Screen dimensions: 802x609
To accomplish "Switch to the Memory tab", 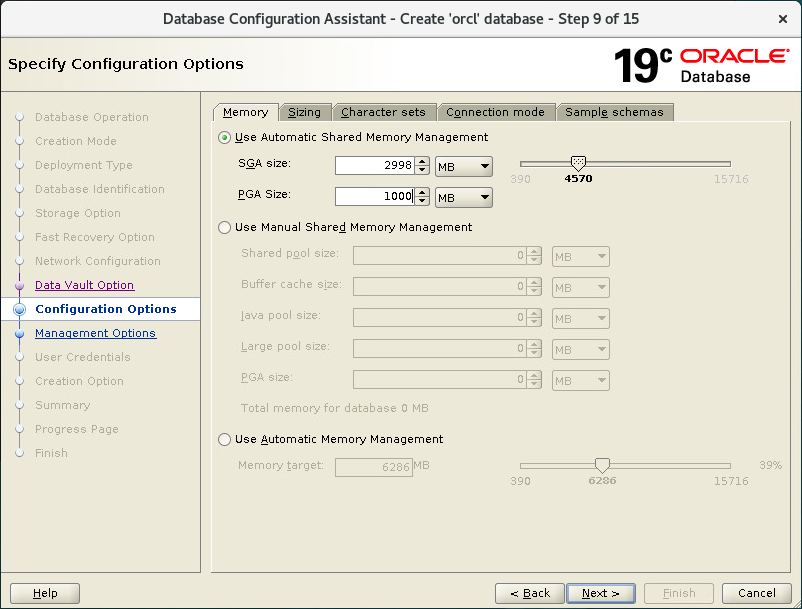I will tap(246, 112).
